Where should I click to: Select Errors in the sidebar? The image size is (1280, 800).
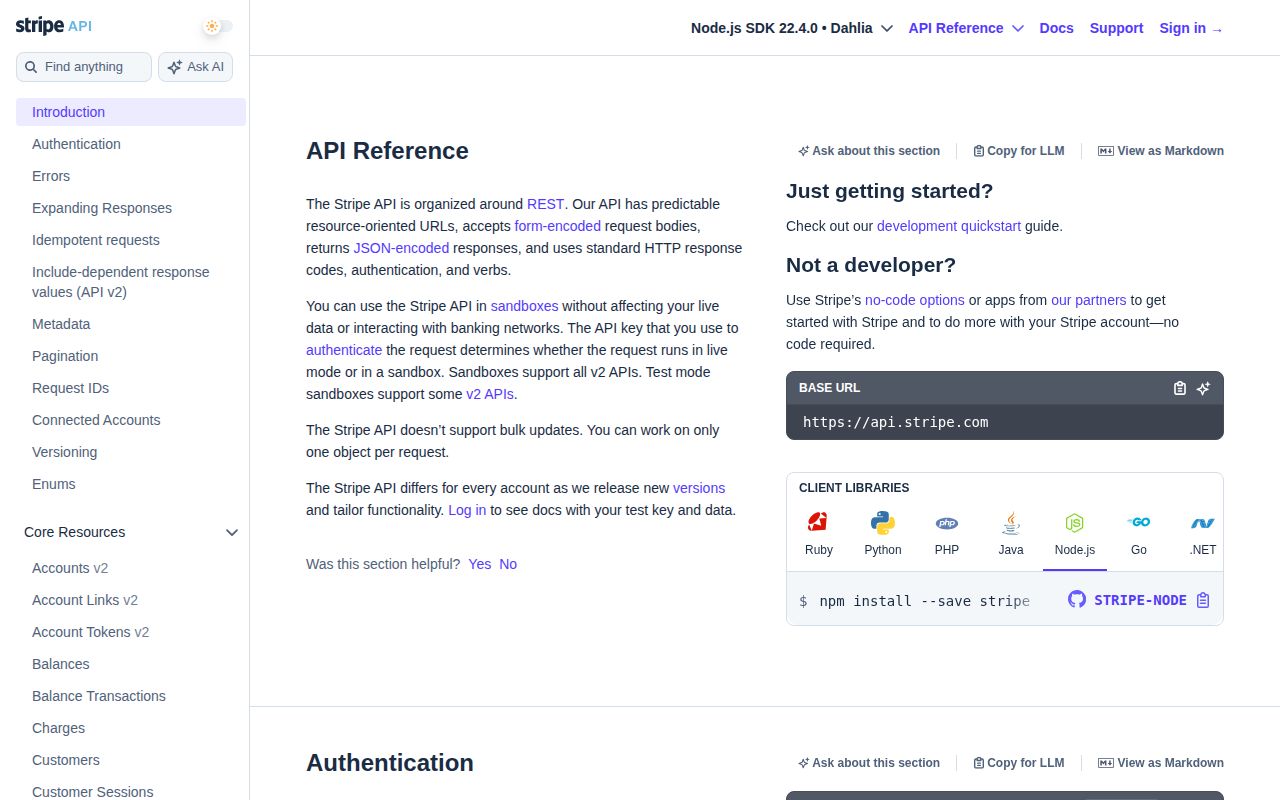pos(51,176)
